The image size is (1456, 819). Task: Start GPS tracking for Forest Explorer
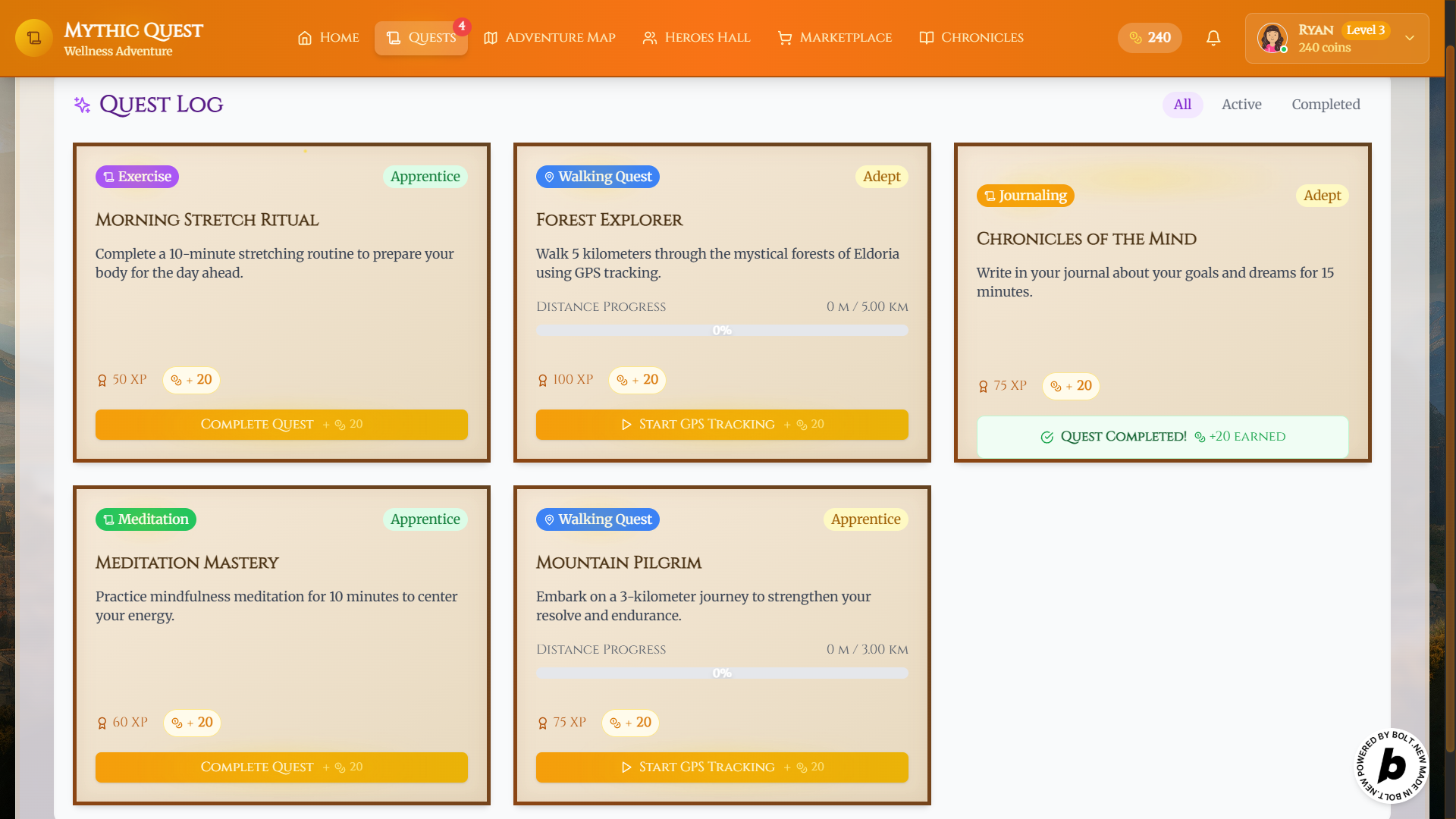(722, 425)
